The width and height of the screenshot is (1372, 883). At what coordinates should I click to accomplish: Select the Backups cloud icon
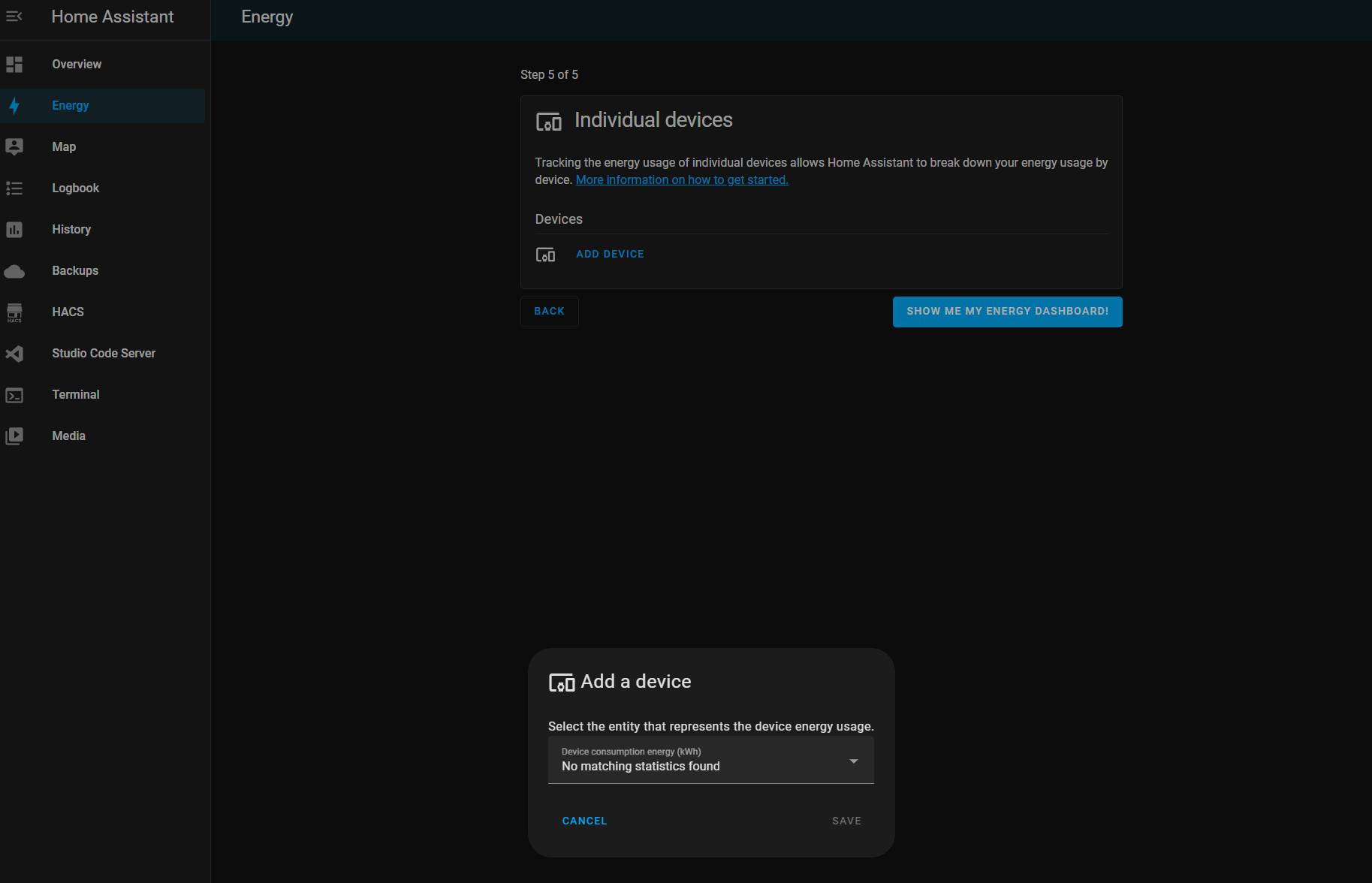pos(14,271)
